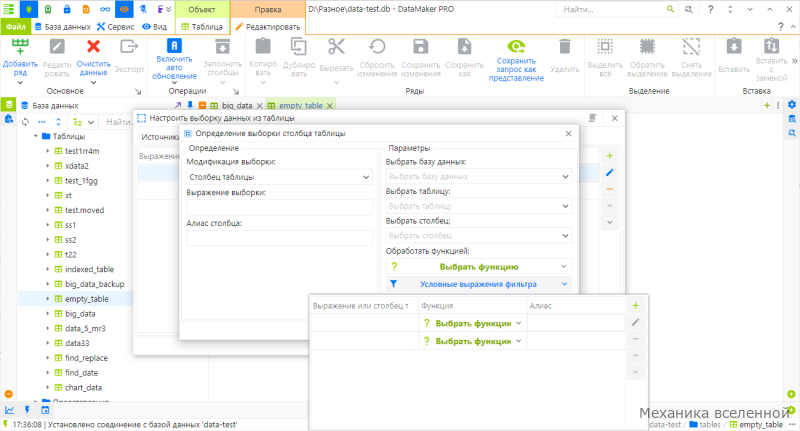This screenshot has width=800, height=431.
Task: Click Включить авто обновление icon
Action: [174, 45]
